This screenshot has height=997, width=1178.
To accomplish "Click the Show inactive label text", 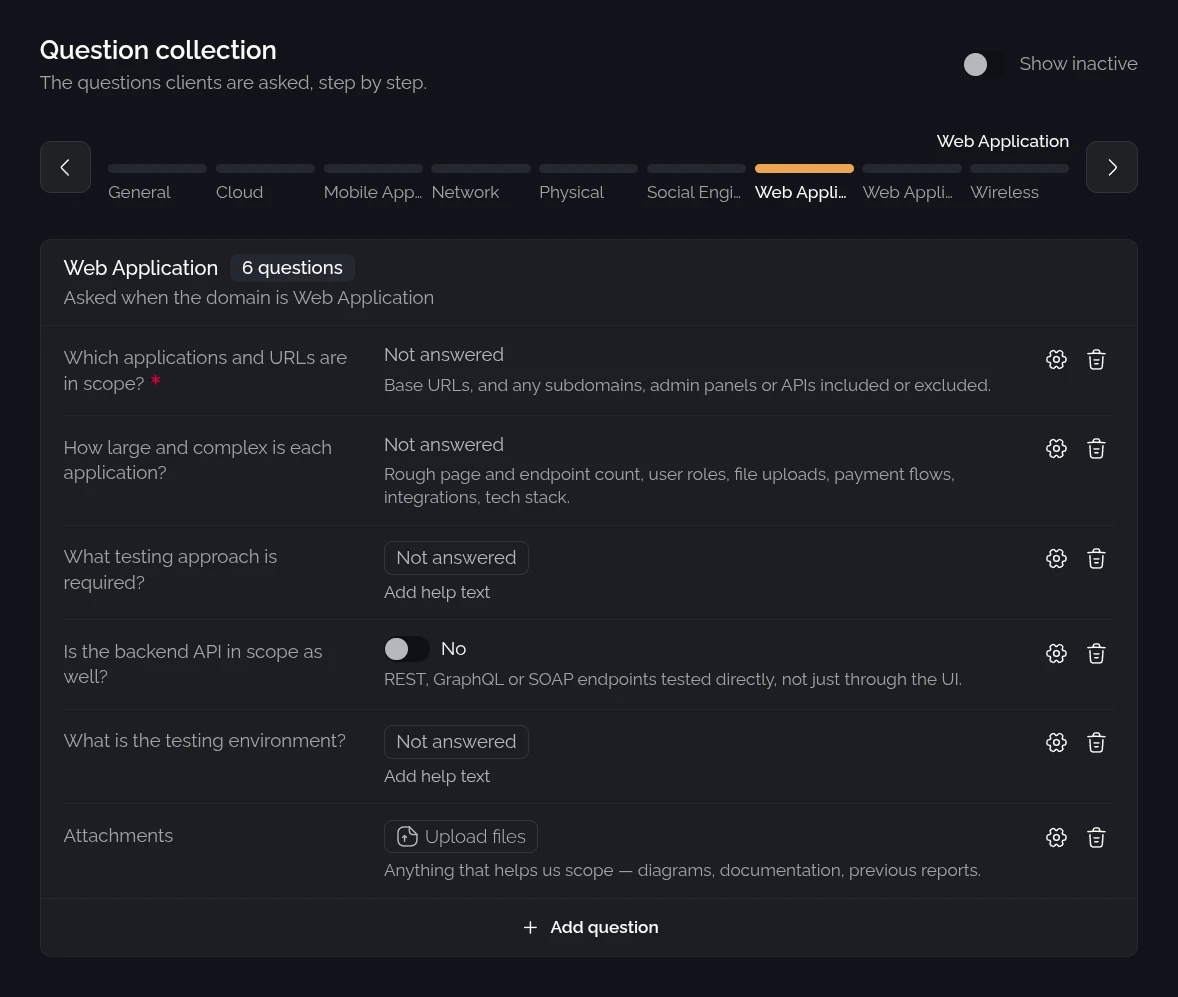I will pyautogui.click(x=1078, y=64).
